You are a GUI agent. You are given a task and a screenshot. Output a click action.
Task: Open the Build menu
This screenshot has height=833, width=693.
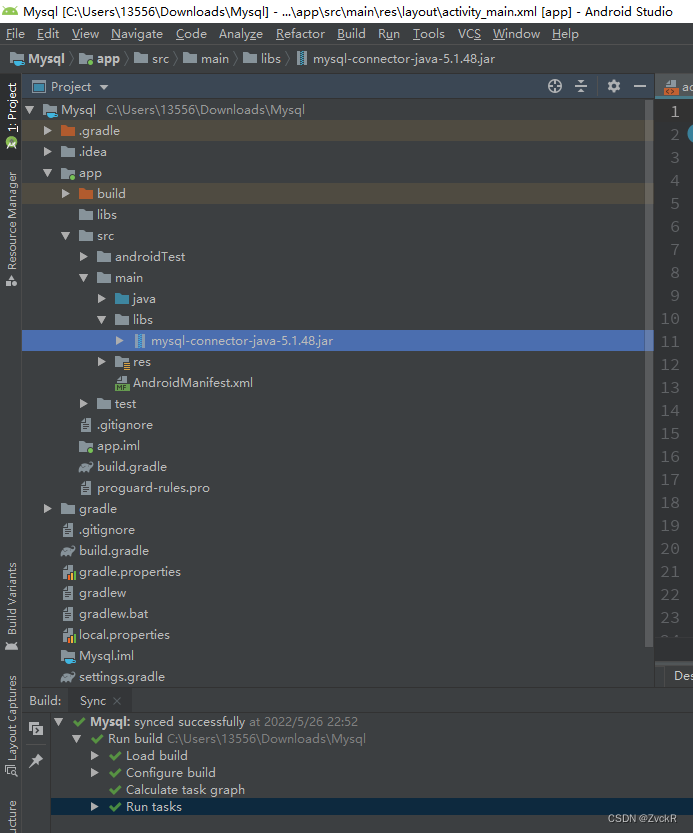coord(351,34)
